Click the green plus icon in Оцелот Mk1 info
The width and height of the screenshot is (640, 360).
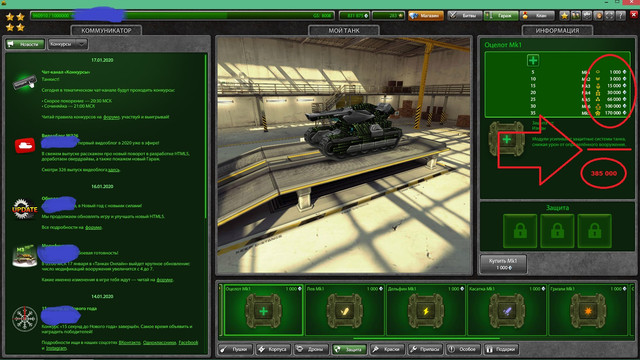[x=533, y=60]
